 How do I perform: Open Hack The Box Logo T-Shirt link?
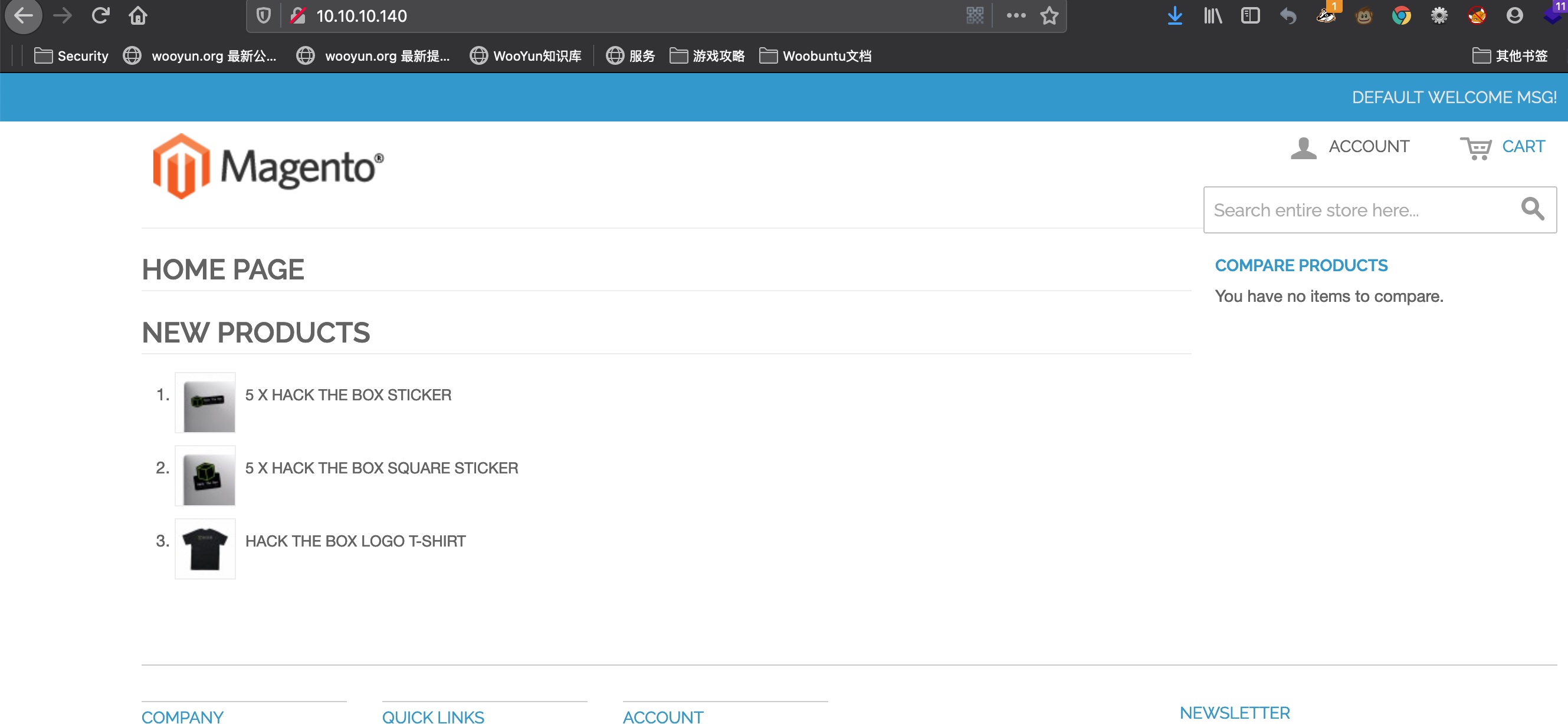point(355,541)
